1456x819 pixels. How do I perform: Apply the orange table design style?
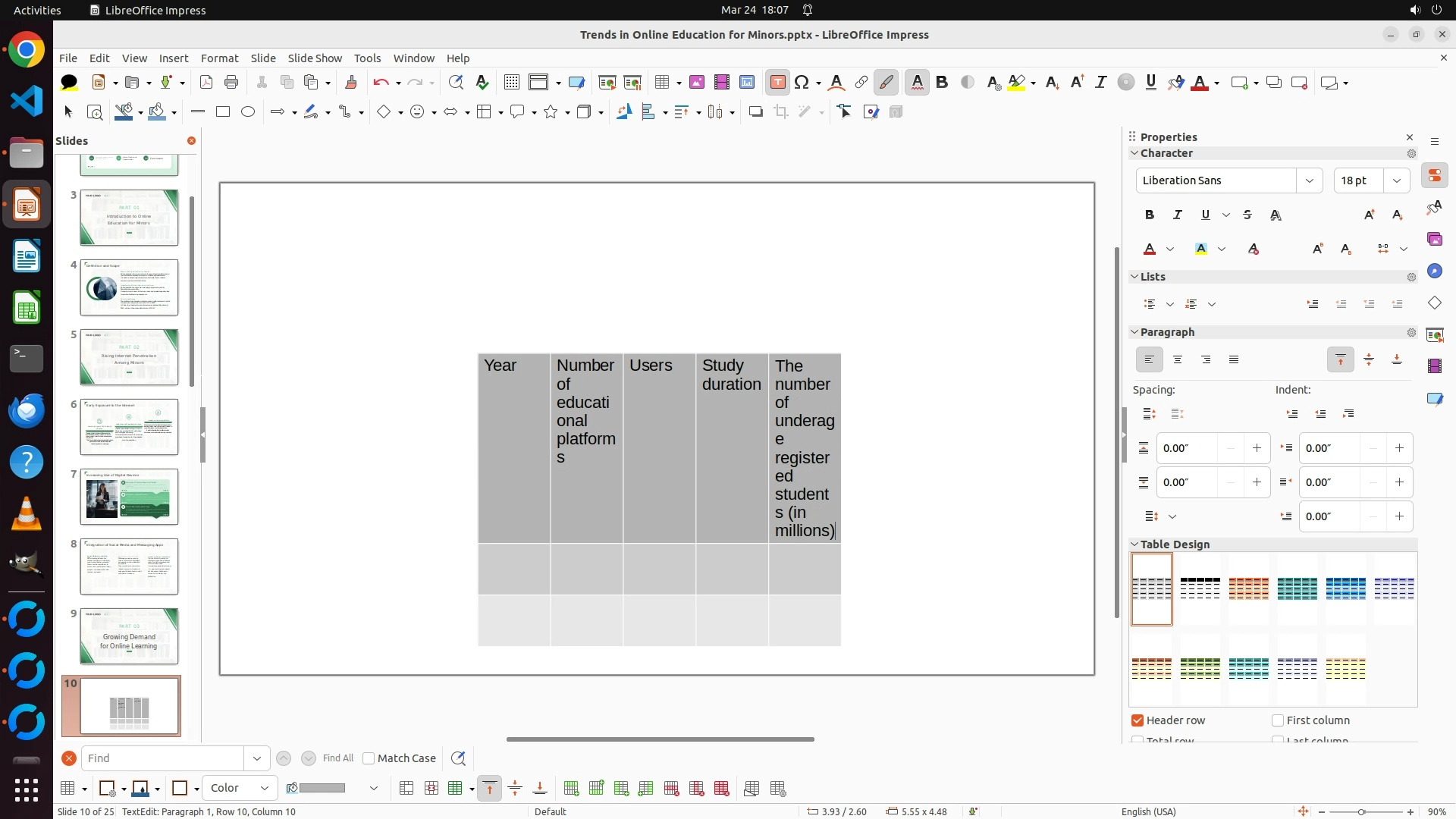coord(1248,588)
